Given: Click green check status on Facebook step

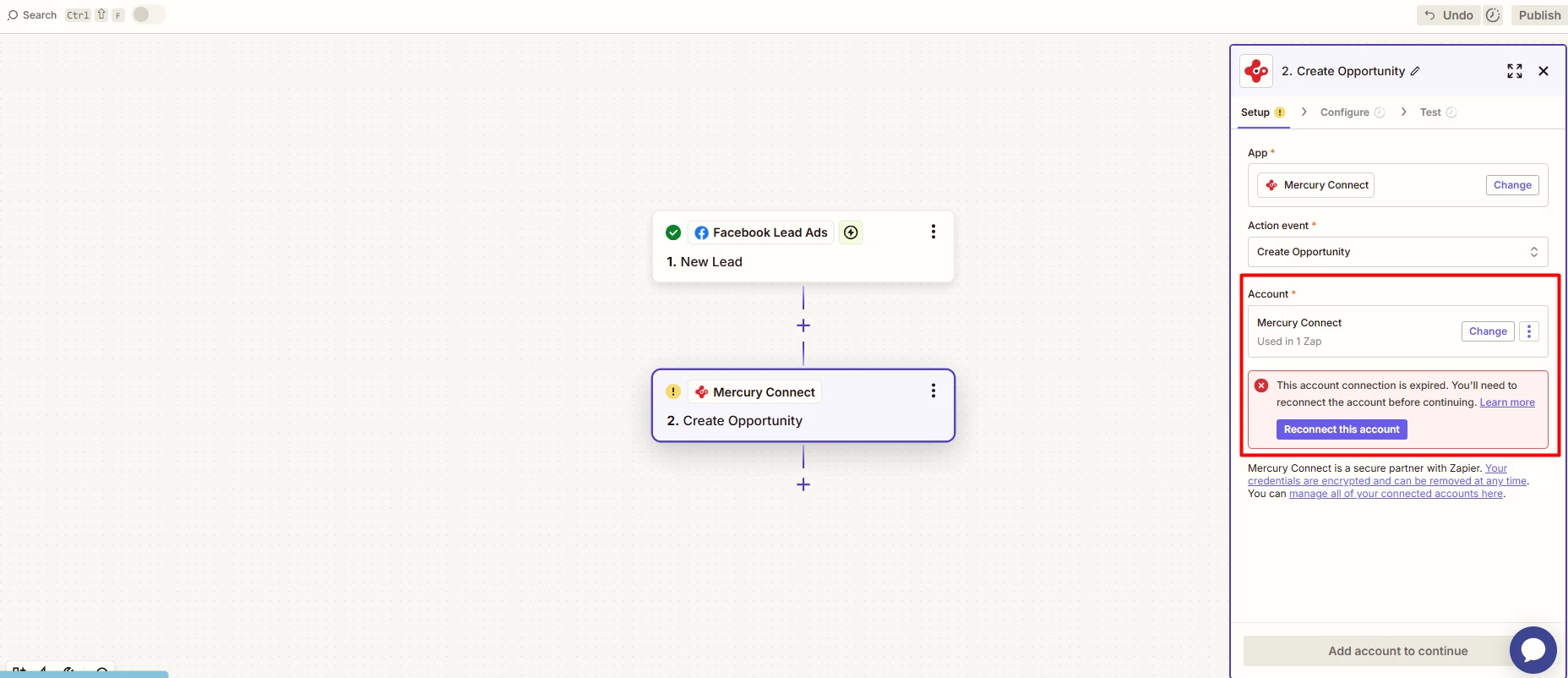Looking at the screenshot, I should click(x=673, y=232).
